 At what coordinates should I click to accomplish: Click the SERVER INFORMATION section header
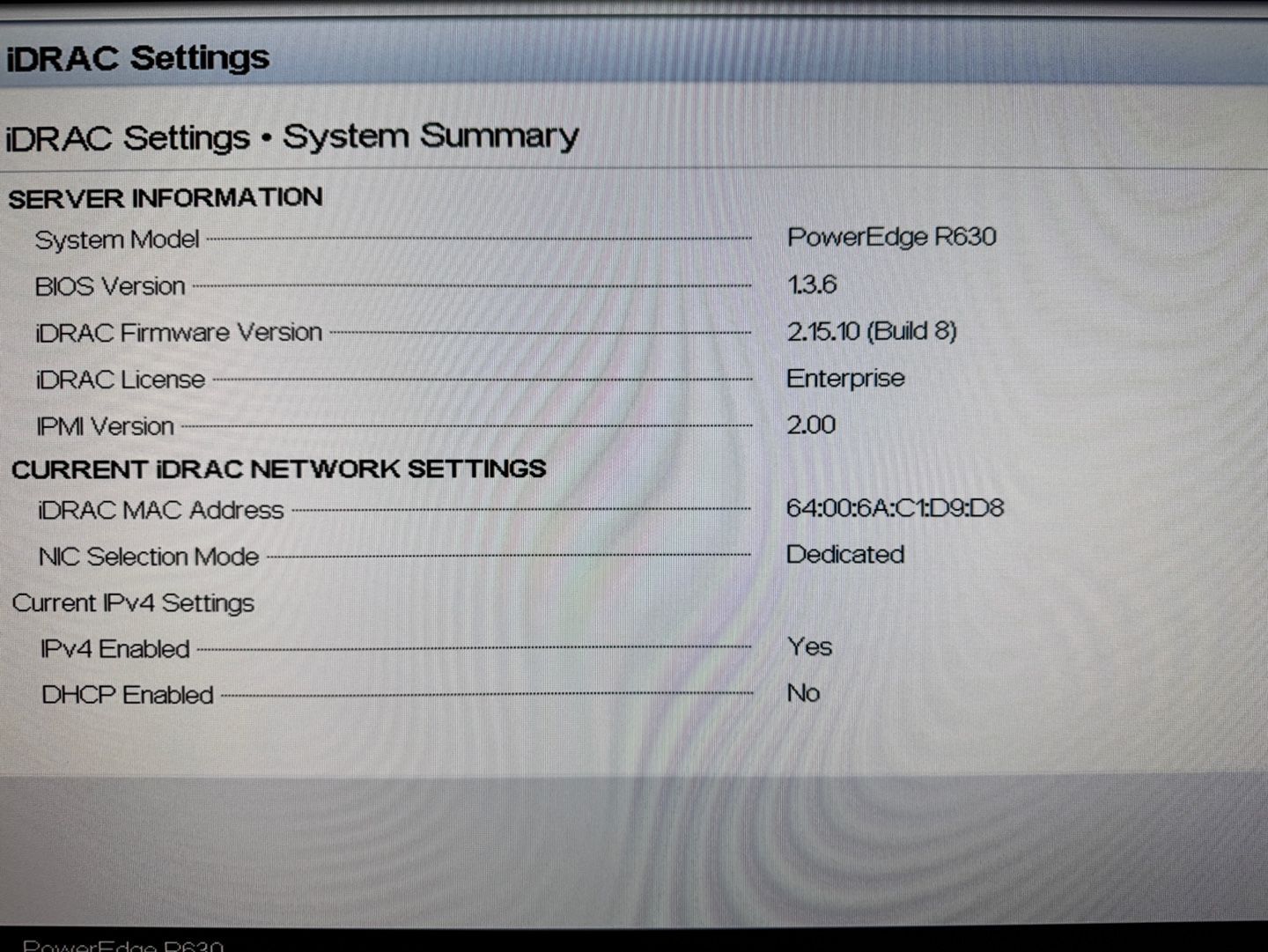click(166, 197)
